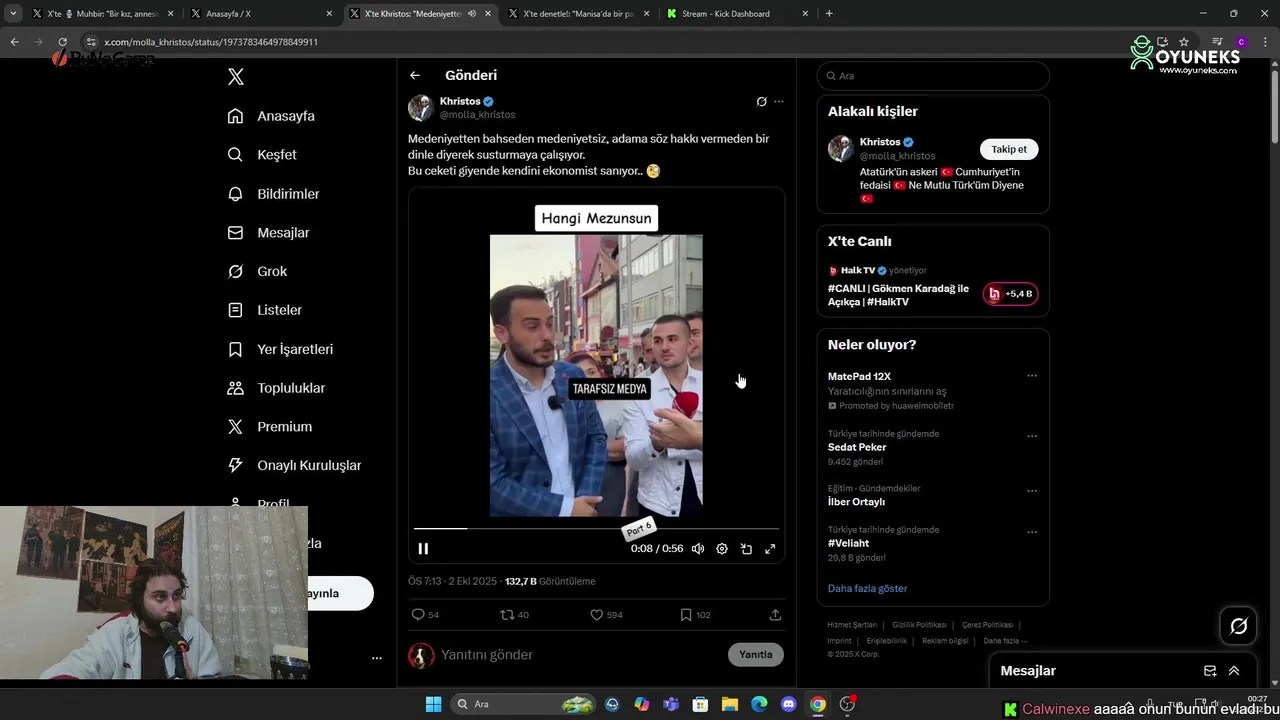Click Khristos author avatar on the post

(421, 108)
